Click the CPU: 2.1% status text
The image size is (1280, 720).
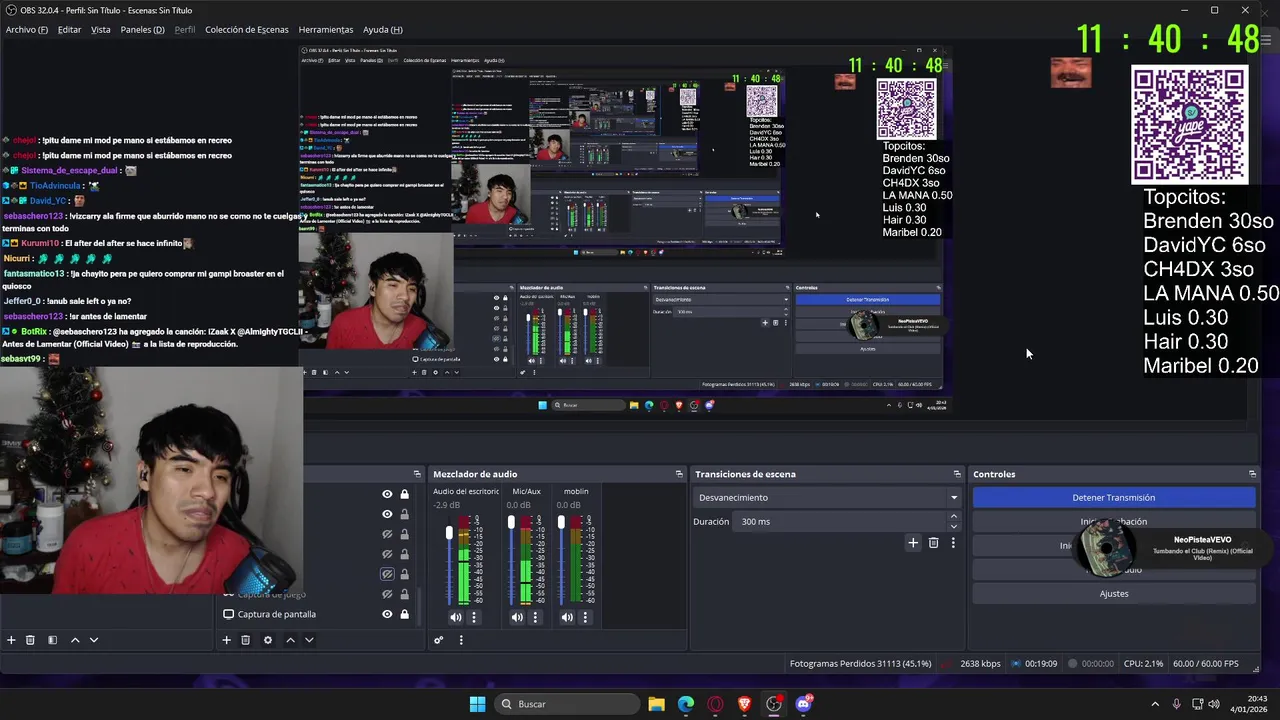(x=1143, y=663)
